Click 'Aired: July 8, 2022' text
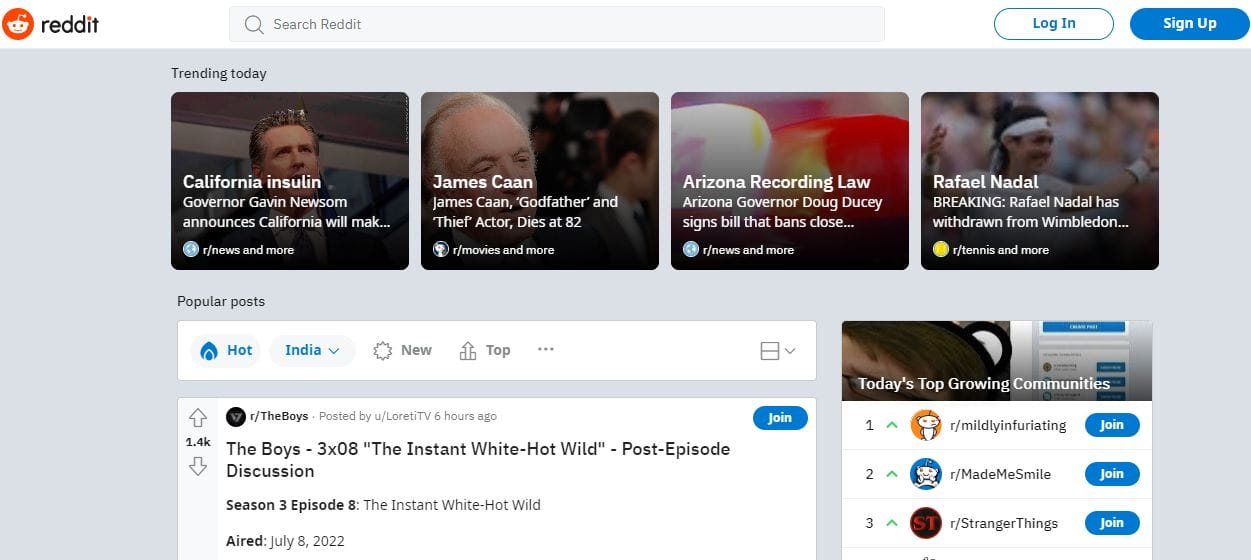The image size is (1251, 560). click(285, 541)
